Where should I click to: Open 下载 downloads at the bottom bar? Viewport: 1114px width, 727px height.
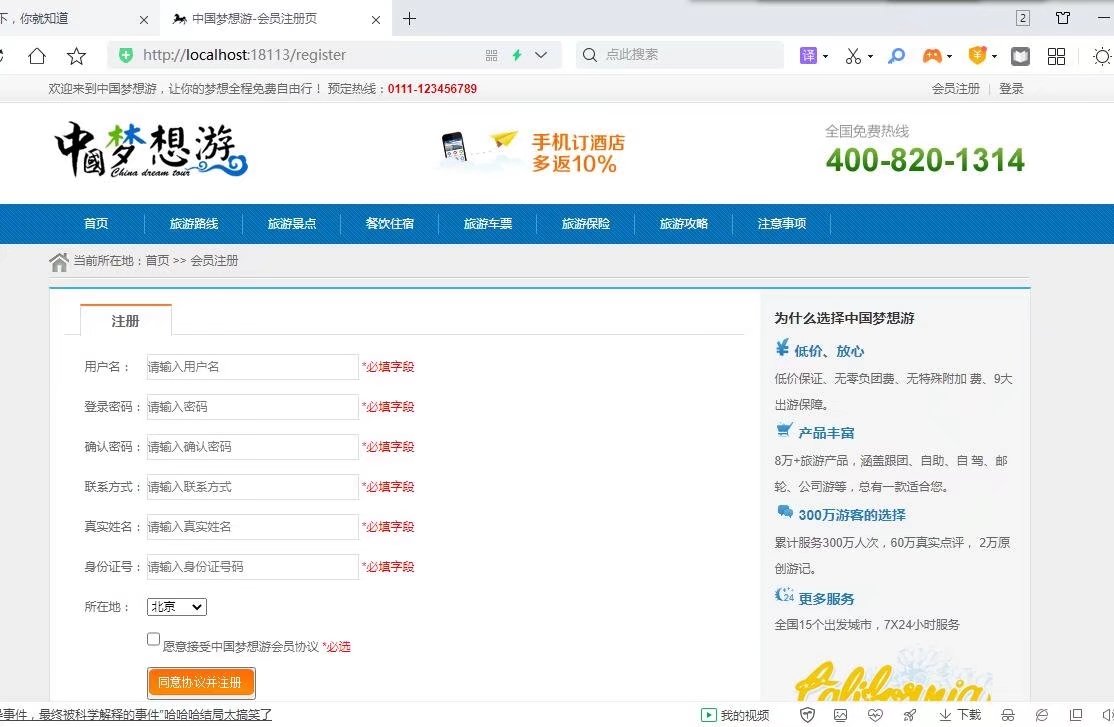click(x=962, y=715)
